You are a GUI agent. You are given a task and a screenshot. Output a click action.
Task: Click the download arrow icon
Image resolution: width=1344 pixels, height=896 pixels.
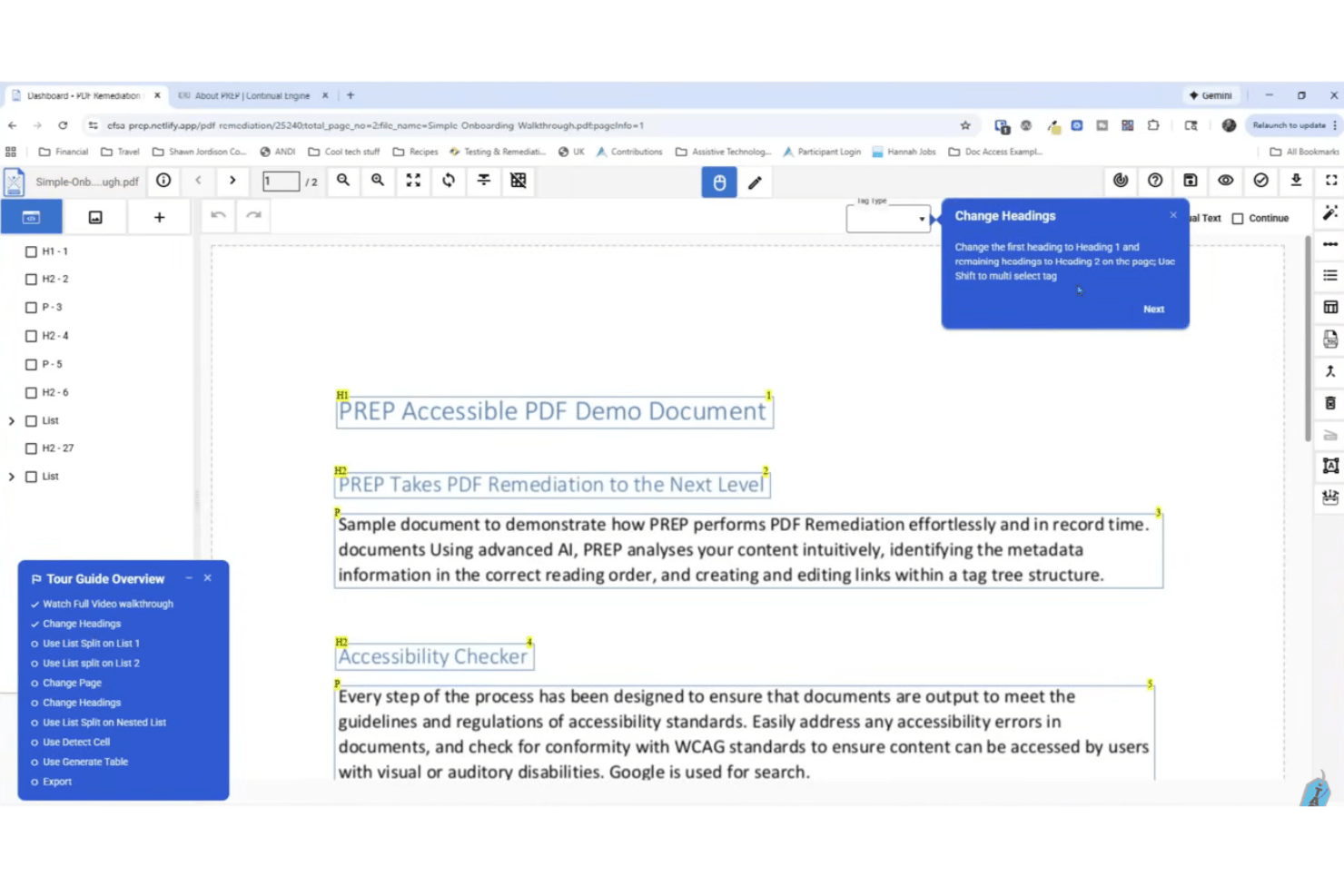click(x=1296, y=181)
